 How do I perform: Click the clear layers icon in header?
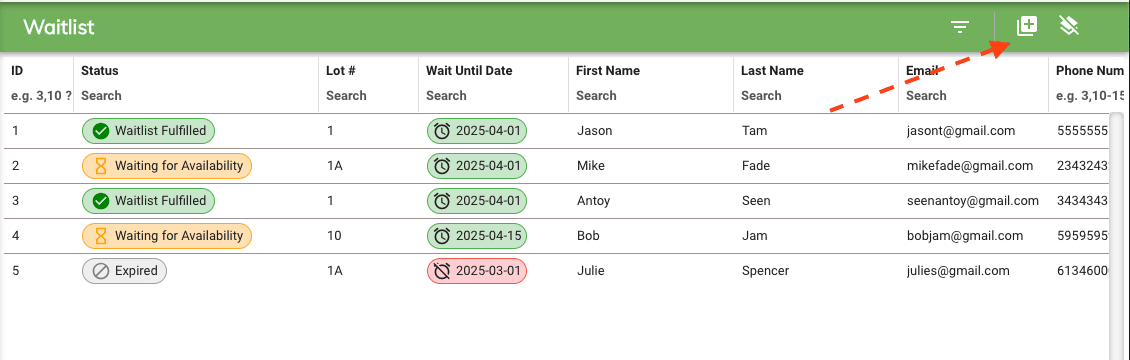click(1069, 27)
